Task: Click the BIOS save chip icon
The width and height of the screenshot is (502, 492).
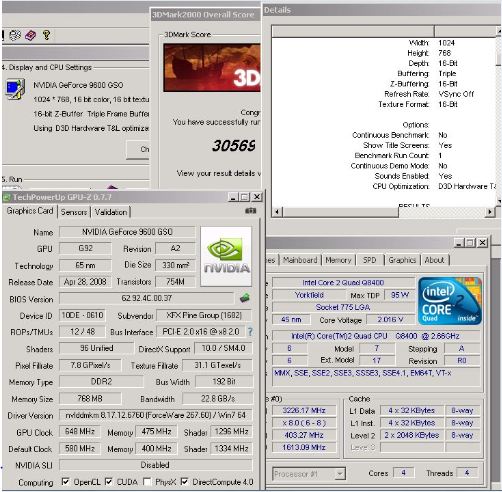Action: pyautogui.click(x=245, y=298)
